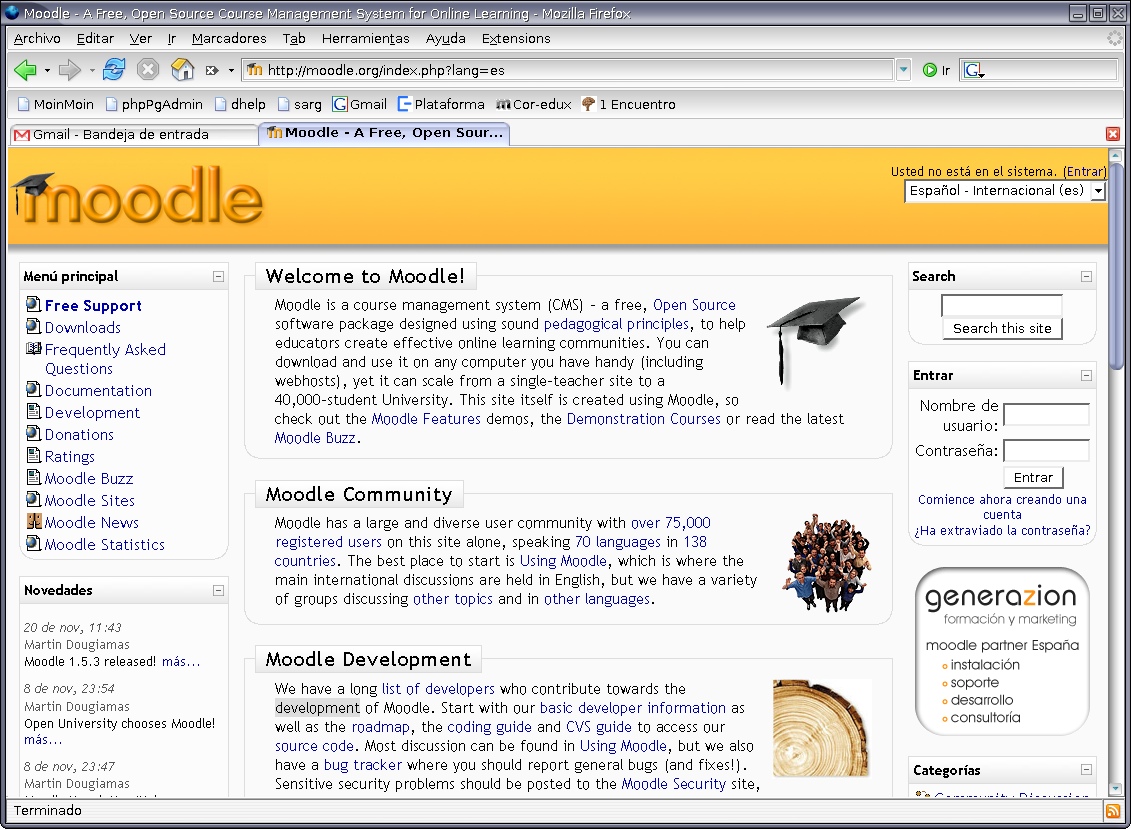Open the 1 Encuentro bookmark
Screen dimensions: 1131x829
click(628, 104)
